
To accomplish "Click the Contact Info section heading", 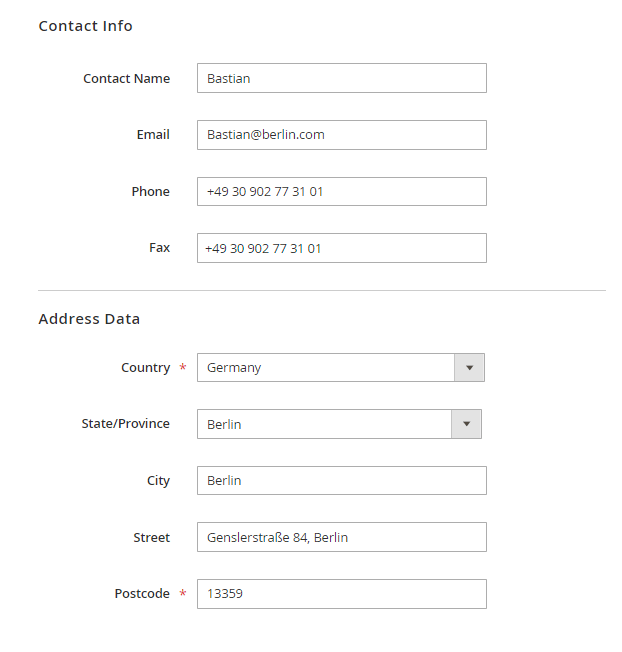I will pos(85,26).
